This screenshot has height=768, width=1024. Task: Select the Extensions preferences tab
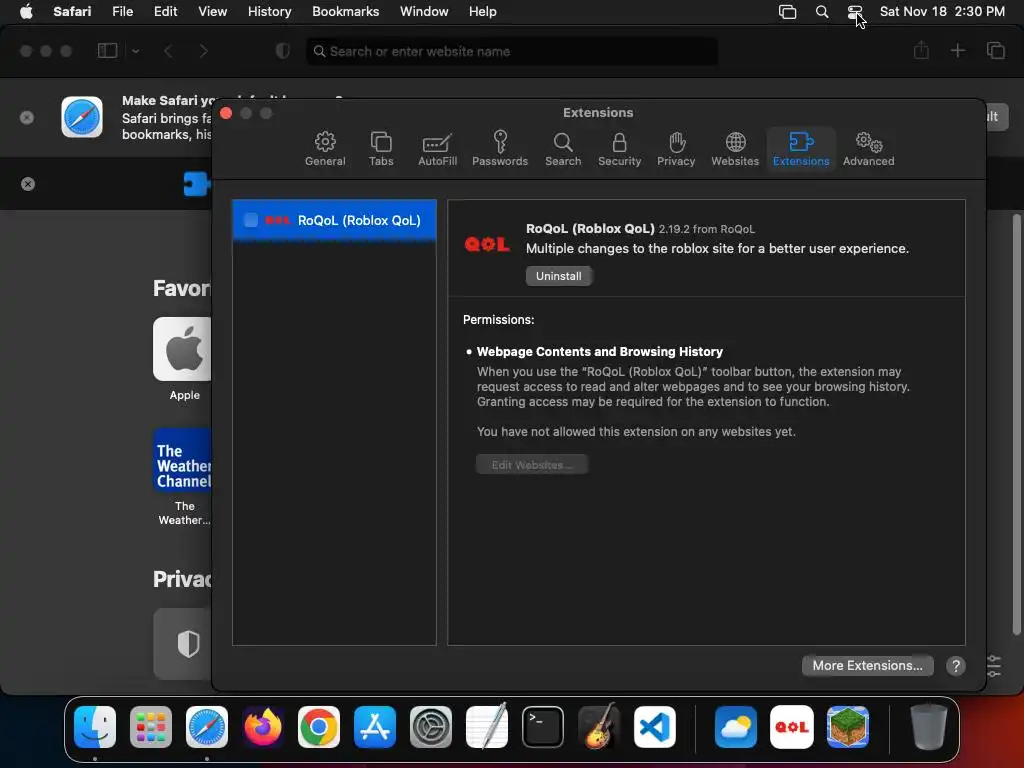(801, 149)
